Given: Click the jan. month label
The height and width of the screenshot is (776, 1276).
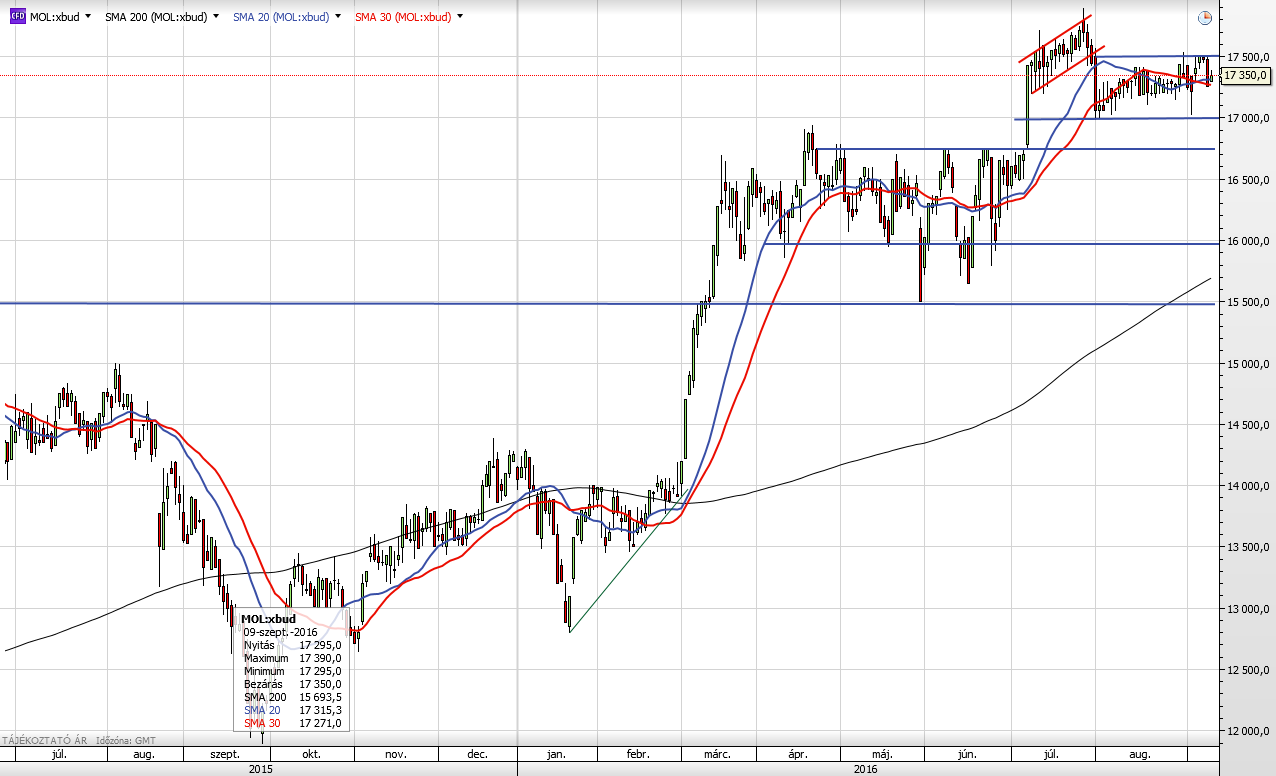Looking at the screenshot, I should pyautogui.click(x=556, y=755).
